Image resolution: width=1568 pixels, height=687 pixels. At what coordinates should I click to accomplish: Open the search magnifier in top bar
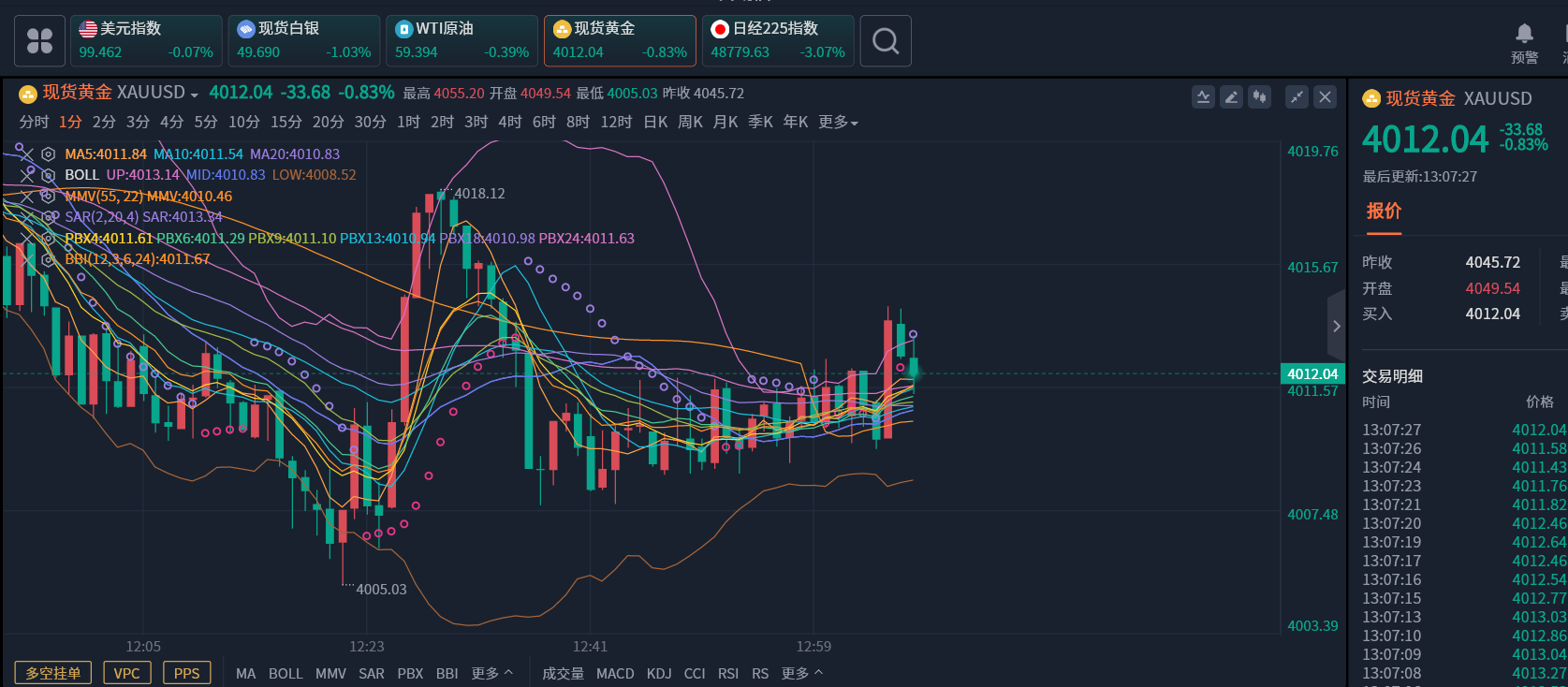click(885, 41)
